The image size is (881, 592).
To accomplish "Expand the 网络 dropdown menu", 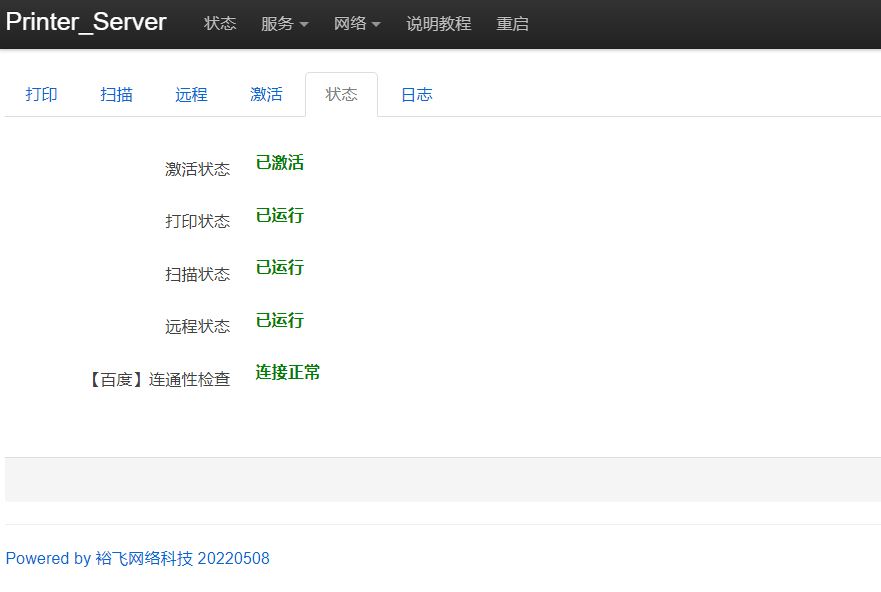I will (x=357, y=24).
